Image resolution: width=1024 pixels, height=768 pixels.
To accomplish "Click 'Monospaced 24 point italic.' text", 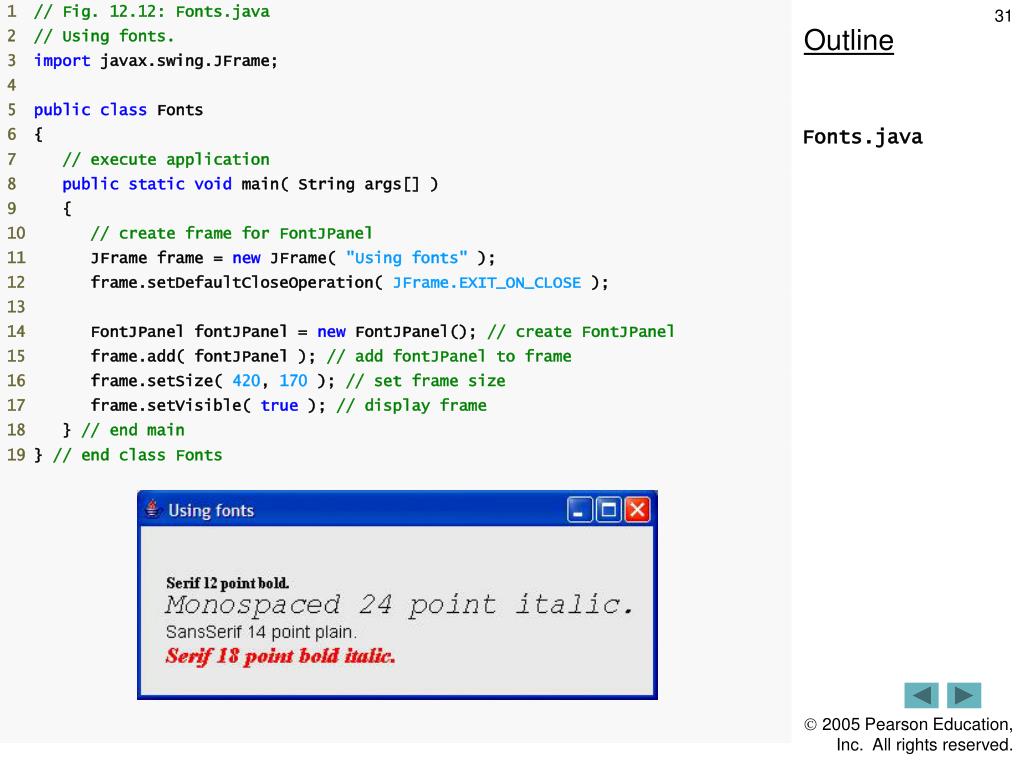I will point(399,605).
